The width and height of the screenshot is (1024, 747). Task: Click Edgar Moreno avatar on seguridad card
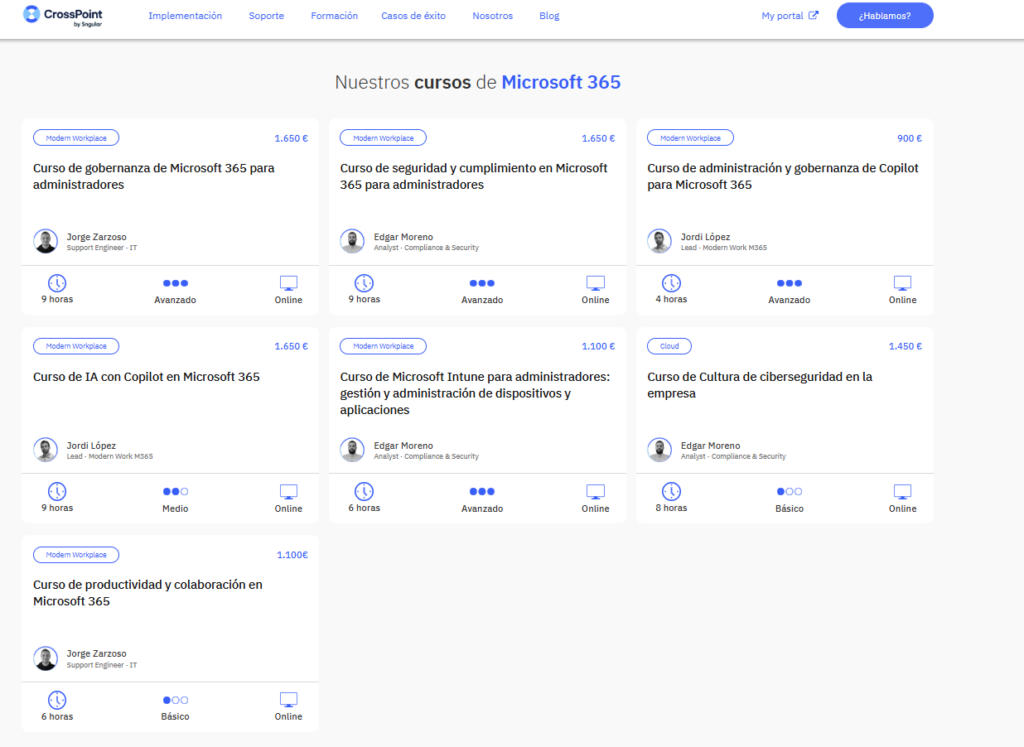coord(353,241)
